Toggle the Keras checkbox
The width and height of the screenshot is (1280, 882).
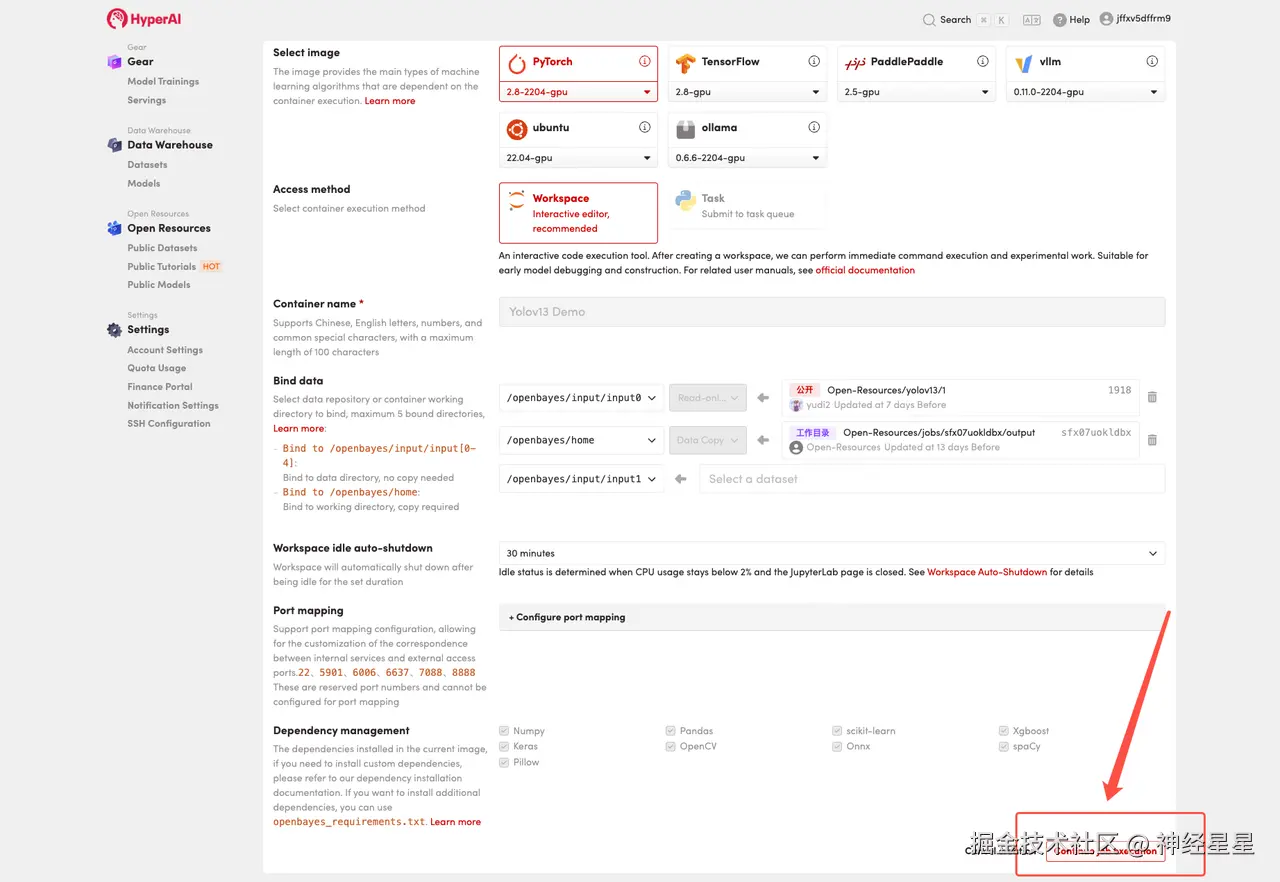pyautogui.click(x=504, y=746)
